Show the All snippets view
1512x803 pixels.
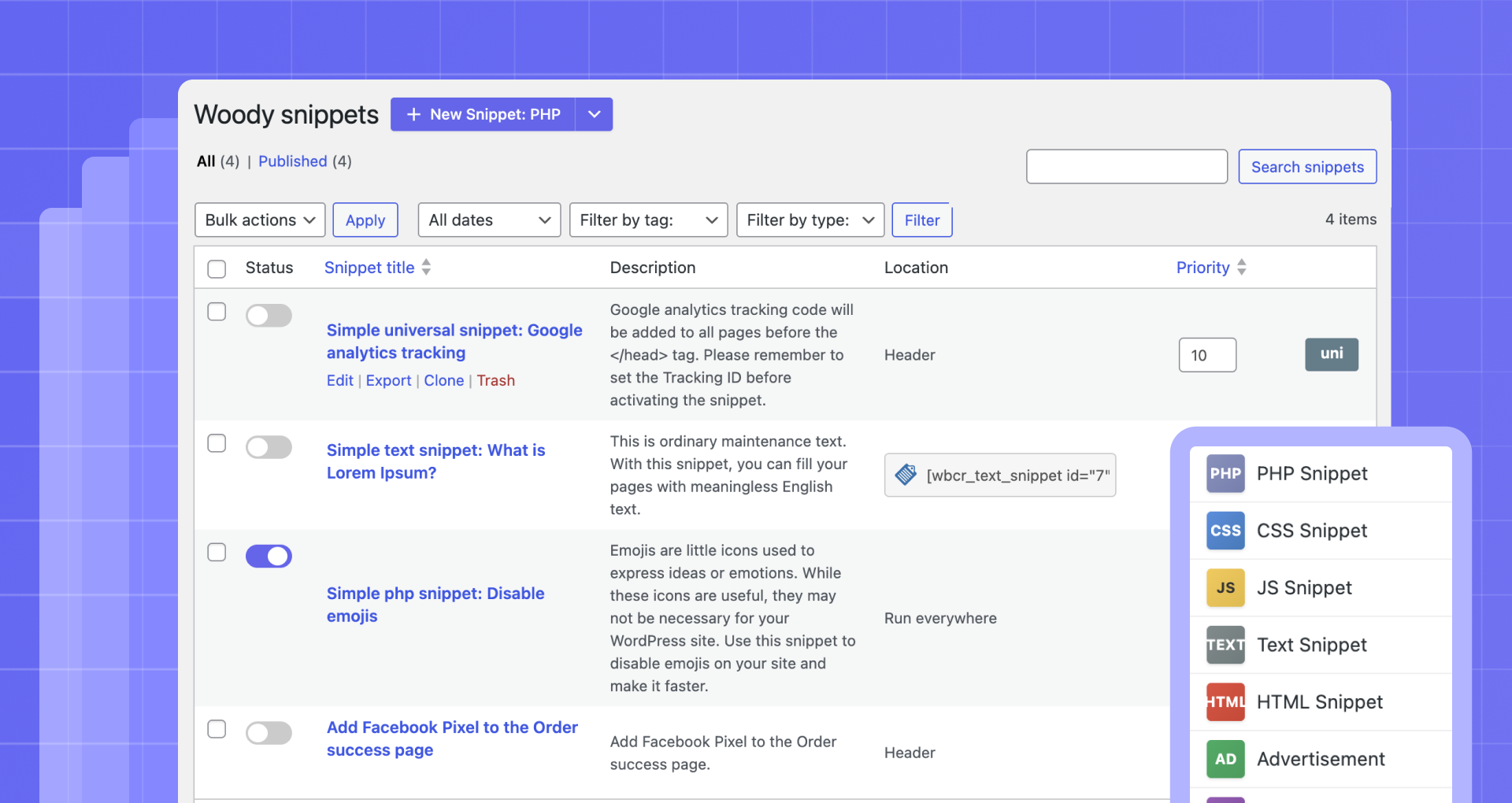206,161
